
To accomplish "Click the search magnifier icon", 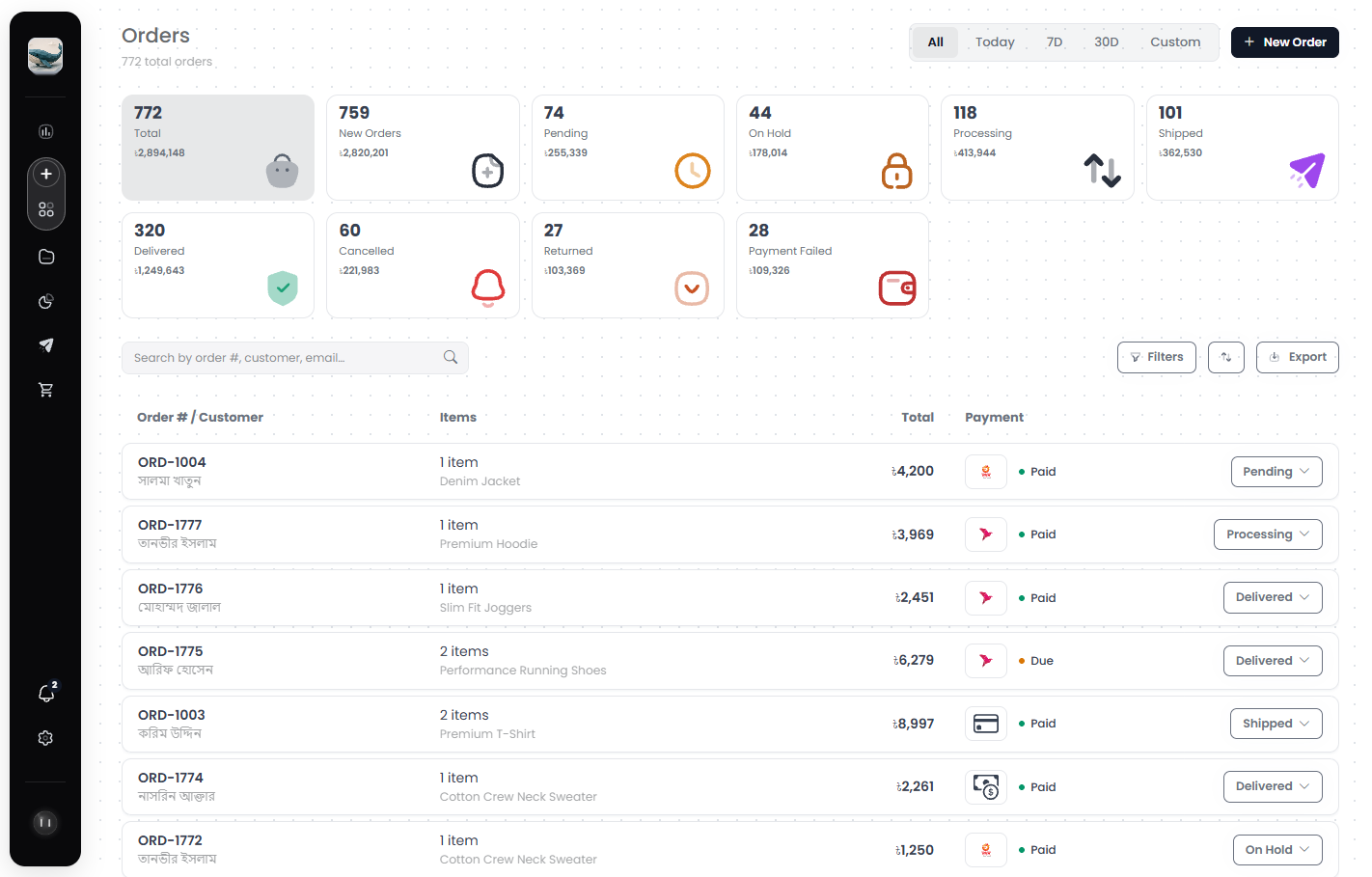I will (451, 357).
